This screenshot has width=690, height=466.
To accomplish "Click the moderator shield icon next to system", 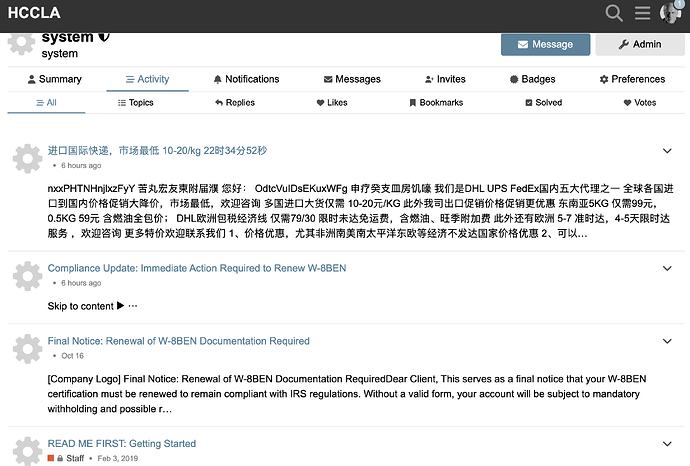I will tap(104, 37).
